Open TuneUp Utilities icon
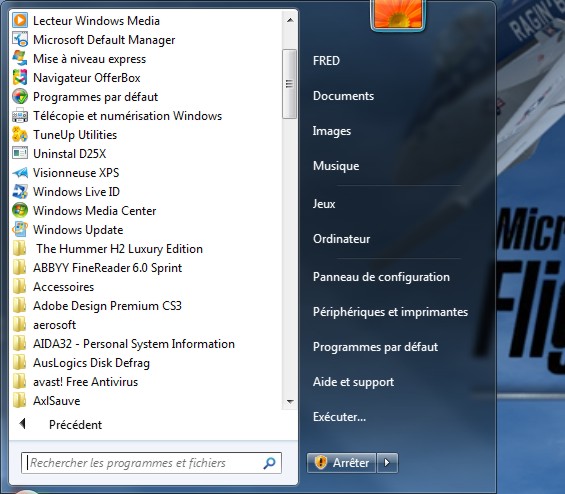Screen dimensions: 565x494 coord(19,134)
